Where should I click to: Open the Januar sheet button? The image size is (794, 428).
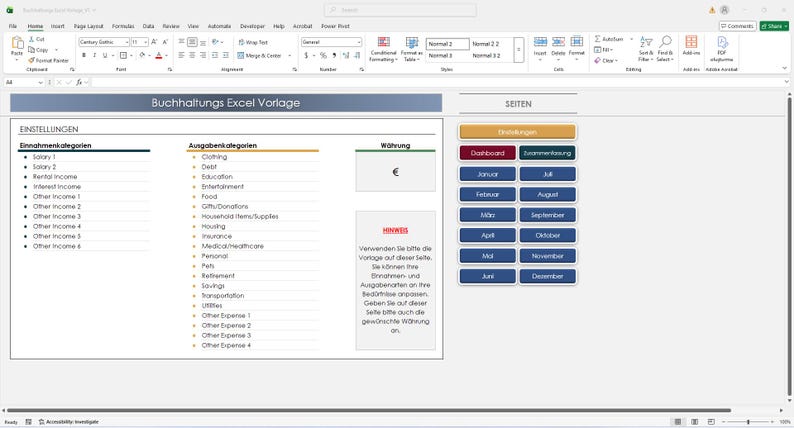pyautogui.click(x=488, y=174)
